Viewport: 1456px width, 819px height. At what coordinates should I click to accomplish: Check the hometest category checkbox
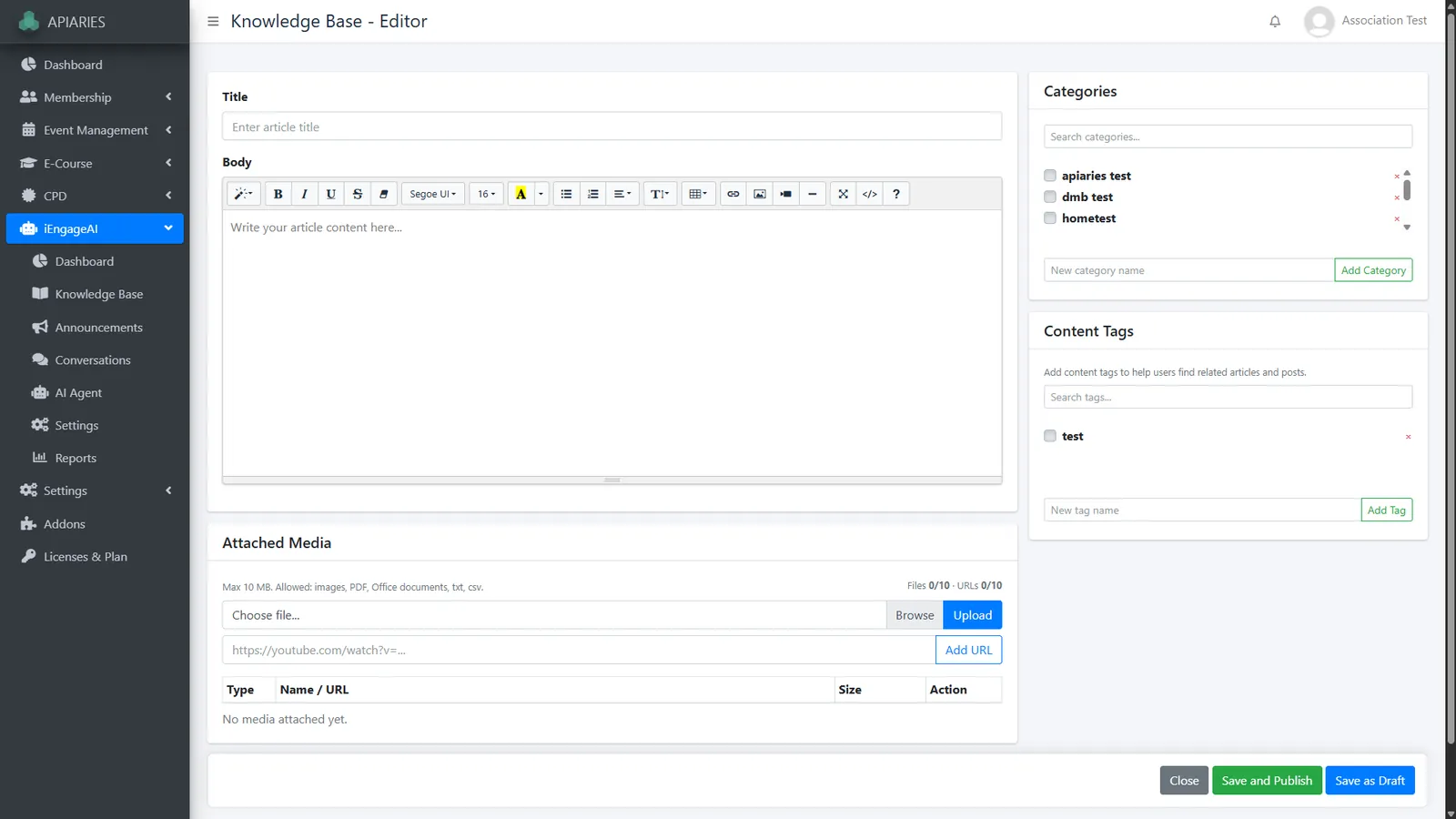tap(1050, 218)
